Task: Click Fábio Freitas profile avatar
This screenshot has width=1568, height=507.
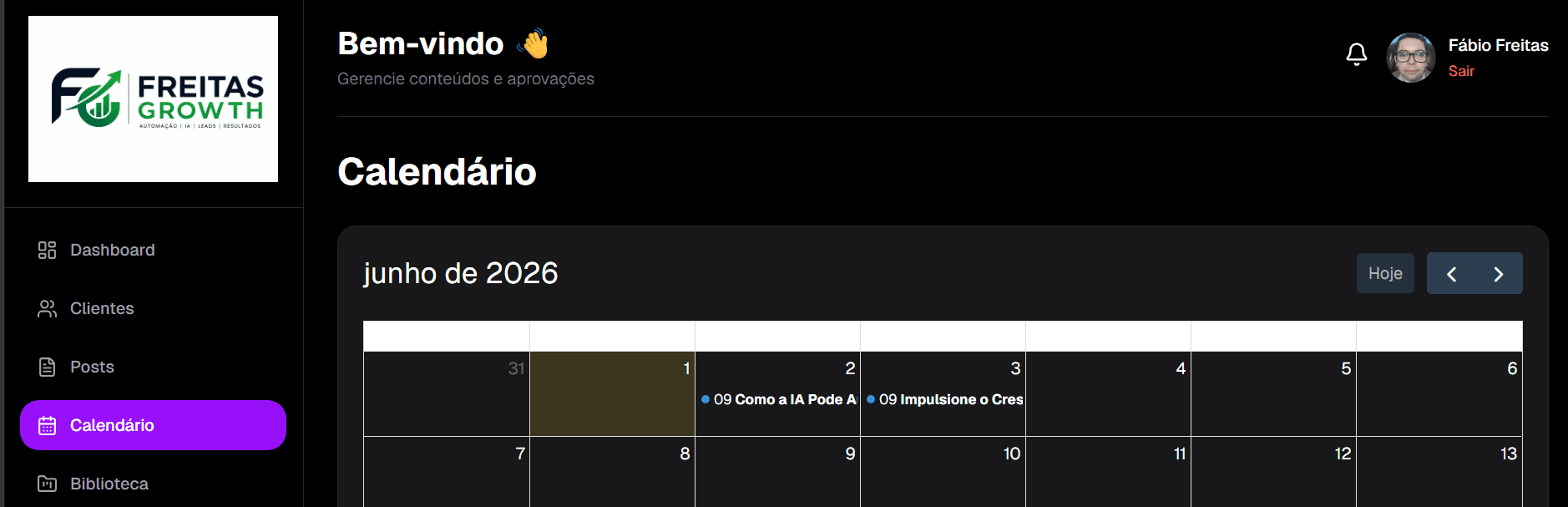Action: (1411, 58)
